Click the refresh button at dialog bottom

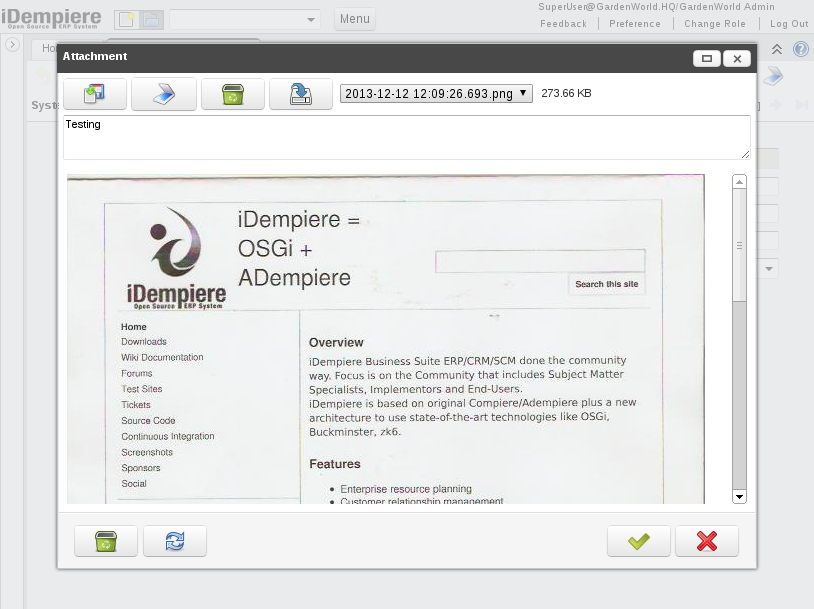pyautogui.click(x=174, y=541)
